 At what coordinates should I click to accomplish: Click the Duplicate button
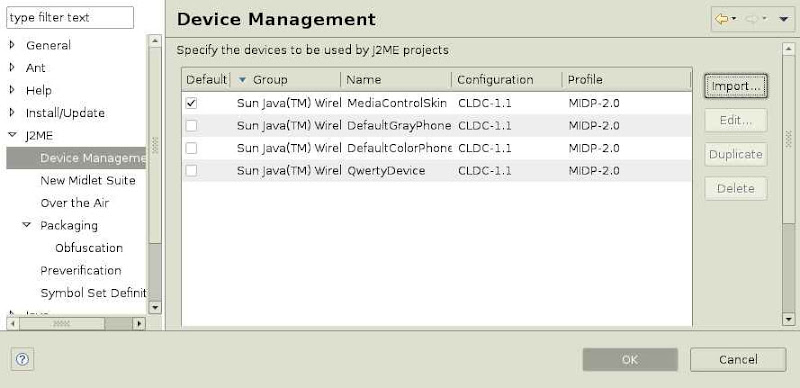(x=736, y=155)
